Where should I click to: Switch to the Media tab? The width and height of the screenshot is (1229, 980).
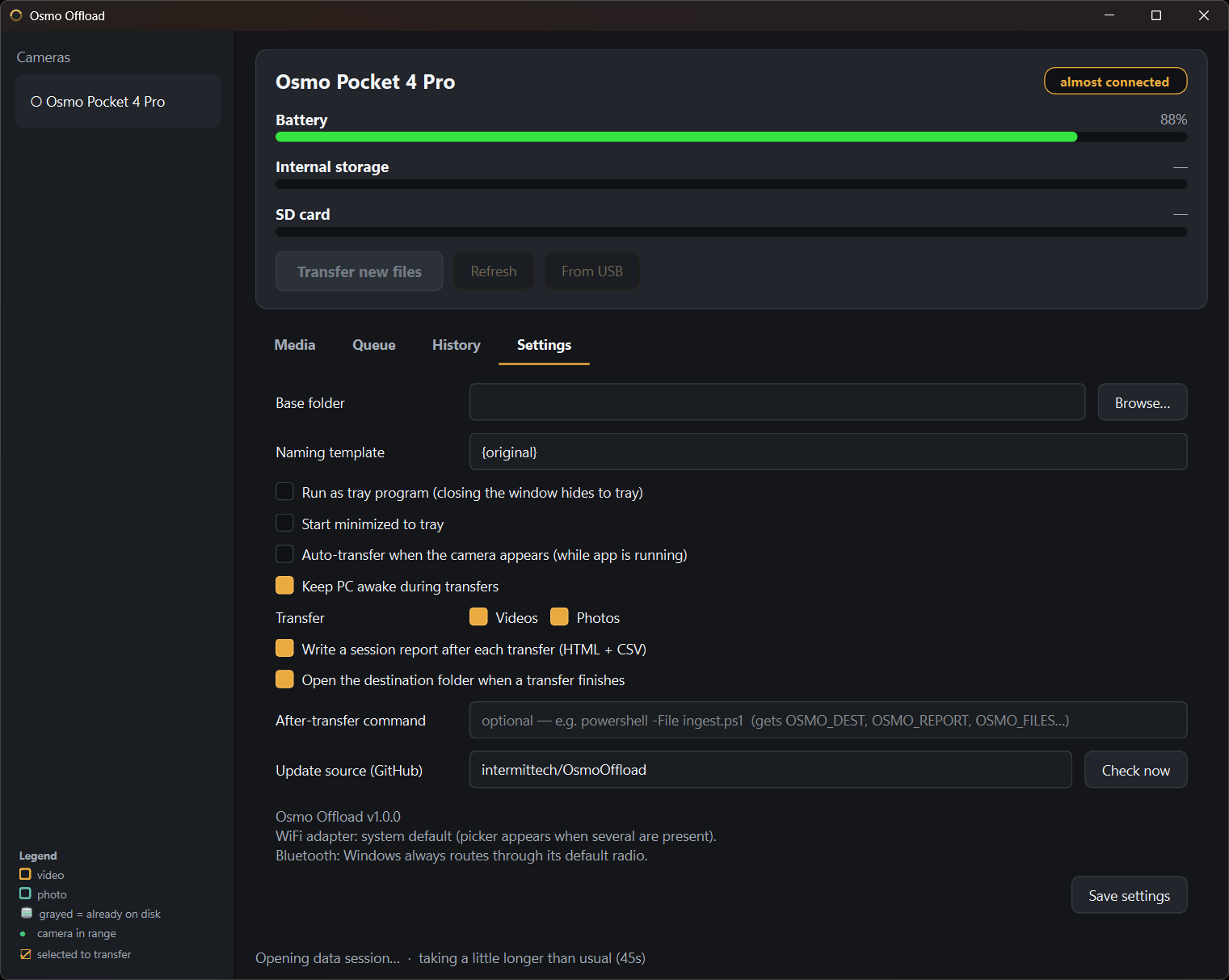[x=295, y=345]
